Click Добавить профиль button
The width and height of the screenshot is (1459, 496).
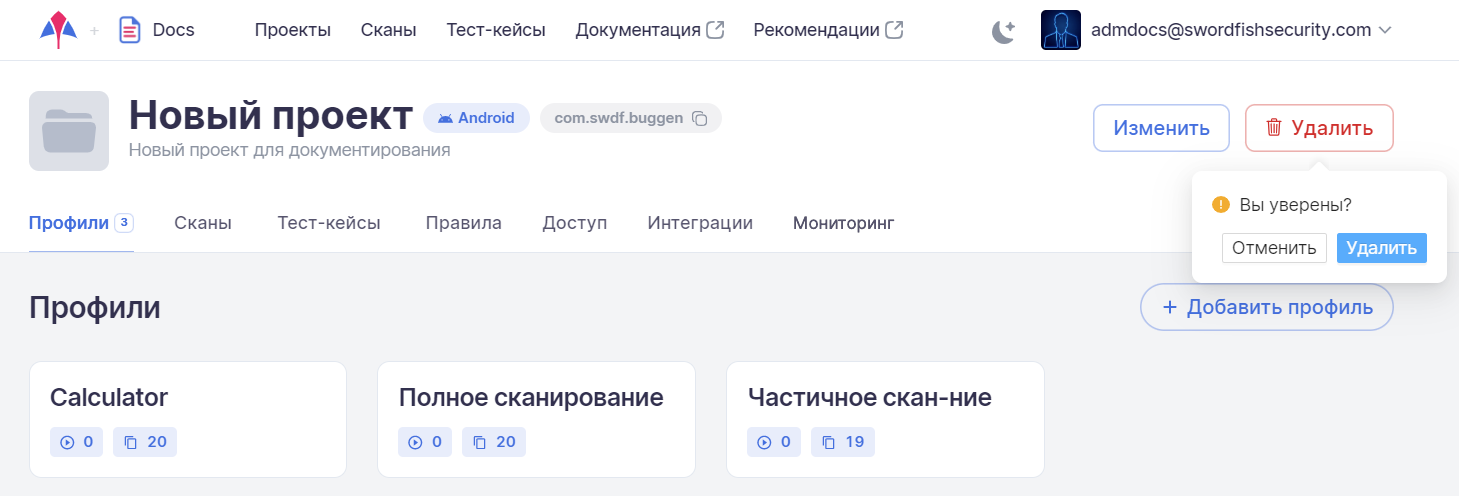tap(1266, 307)
